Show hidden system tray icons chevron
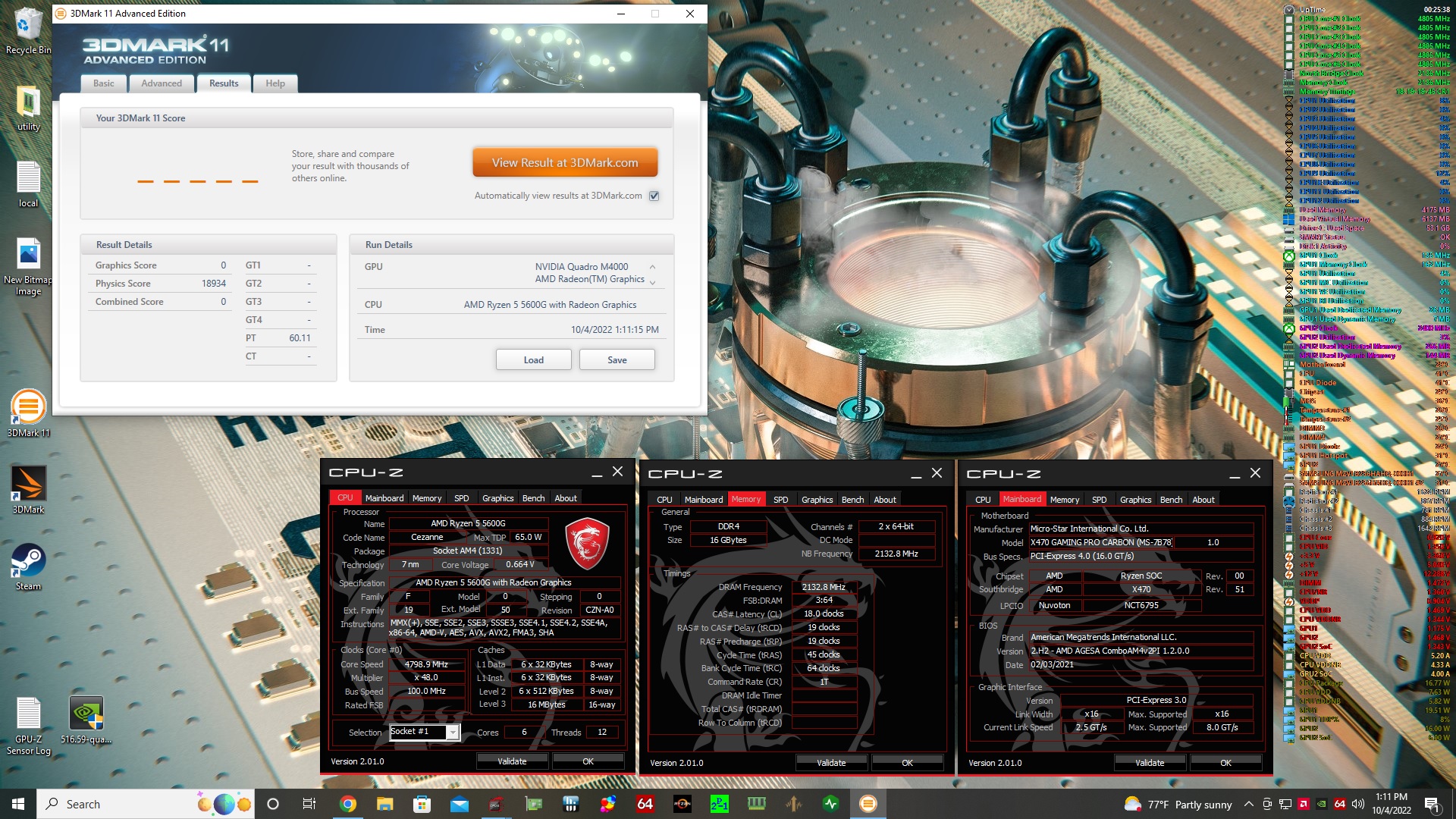 (x=1248, y=804)
